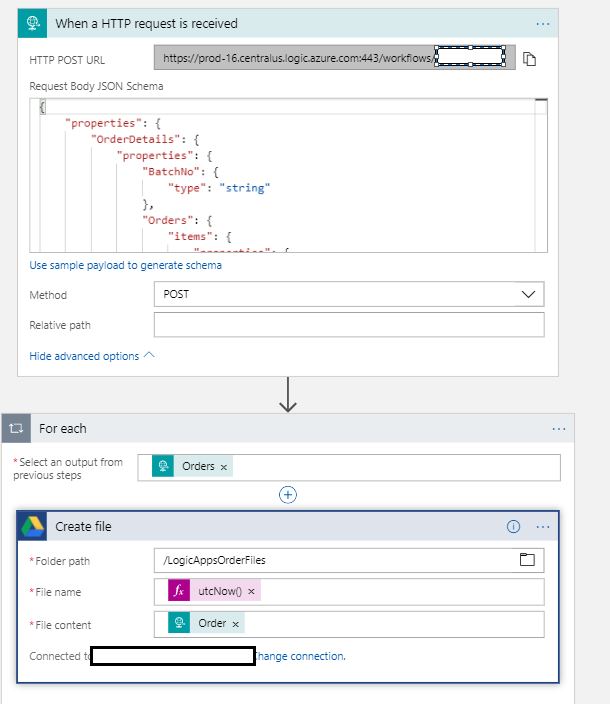Open the HTTP trigger ellipsis menu
The width and height of the screenshot is (610, 704).
[543, 24]
